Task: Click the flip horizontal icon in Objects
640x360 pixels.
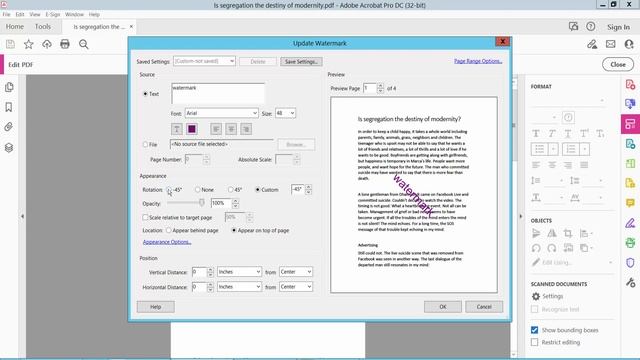Action: point(552,233)
